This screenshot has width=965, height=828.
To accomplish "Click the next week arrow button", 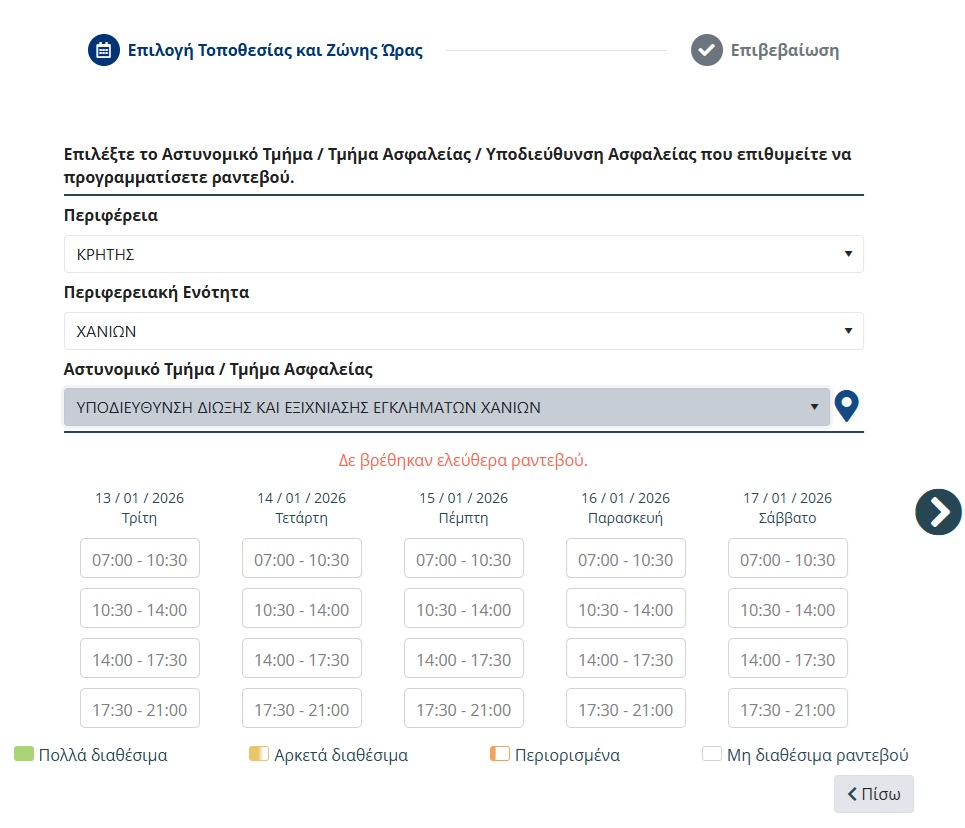I will (938, 511).
